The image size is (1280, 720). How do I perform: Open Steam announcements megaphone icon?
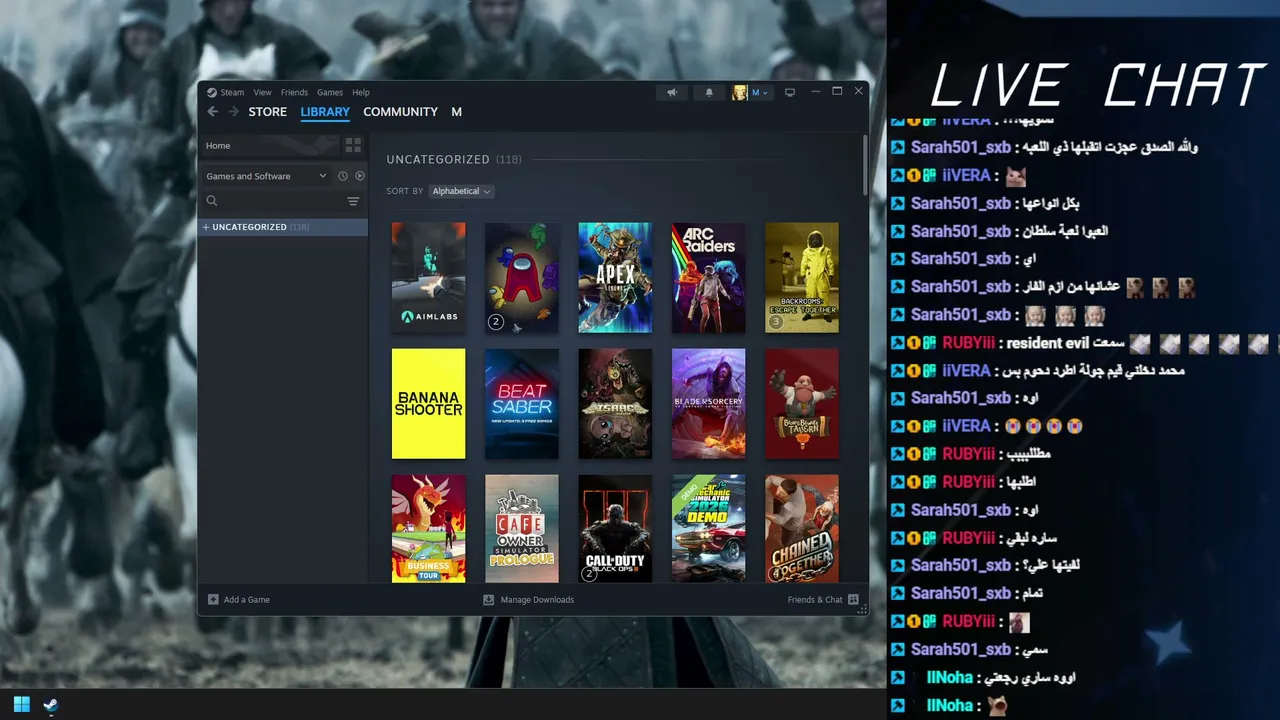(672, 92)
